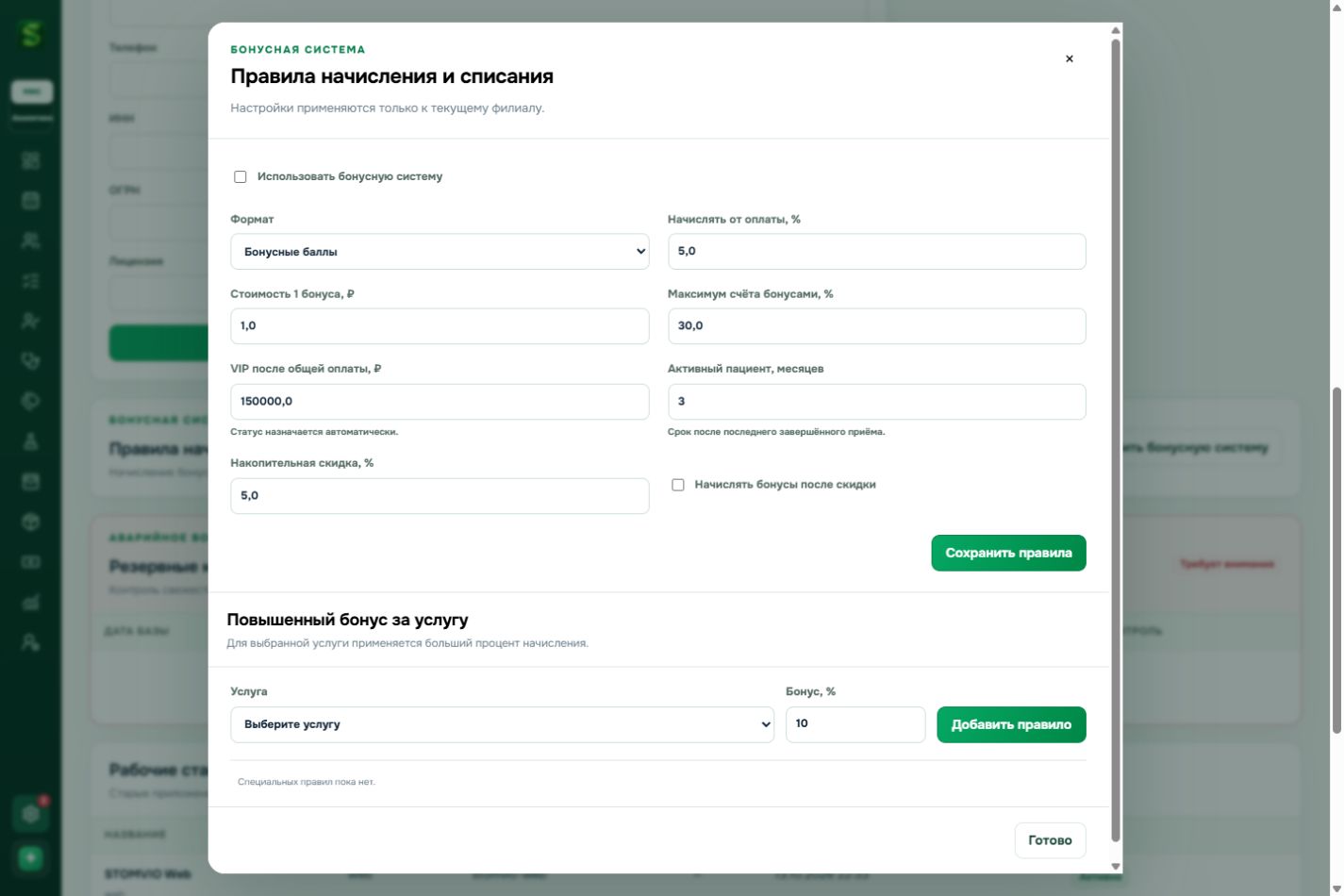Expand the 'Выберите услугу' service dropdown
This screenshot has height=896, width=1344.
(x=502, y=724)
